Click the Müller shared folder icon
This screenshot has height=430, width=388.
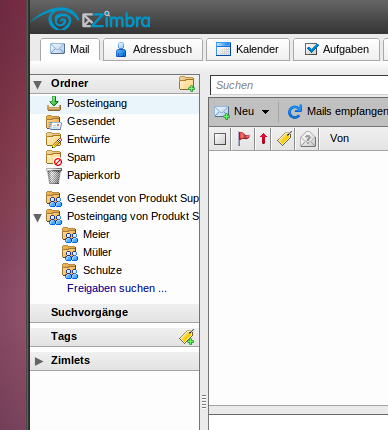coord(70,253)
